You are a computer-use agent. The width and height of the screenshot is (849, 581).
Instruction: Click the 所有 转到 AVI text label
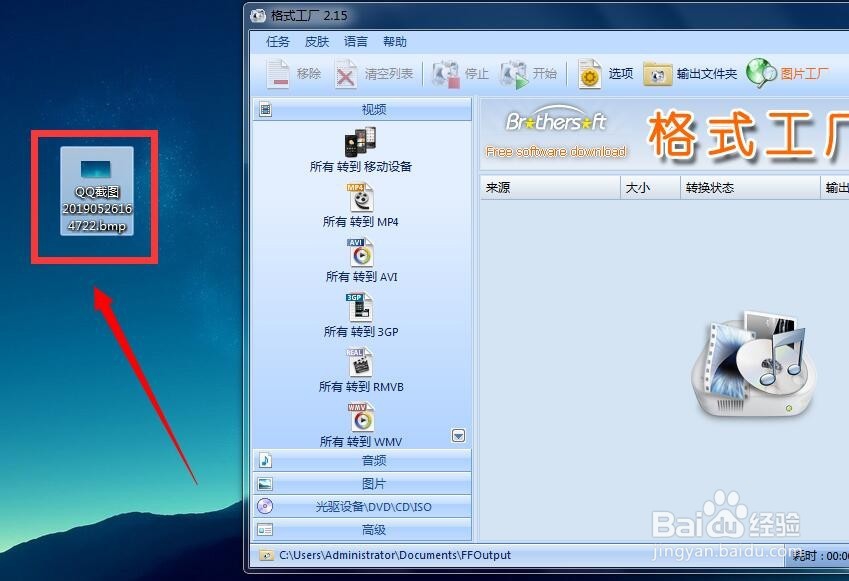click(361, 277)
